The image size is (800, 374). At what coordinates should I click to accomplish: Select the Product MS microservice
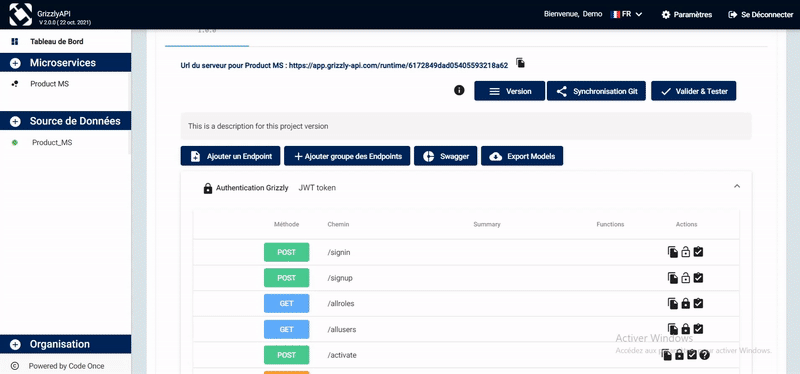click(x=49, y=84)
